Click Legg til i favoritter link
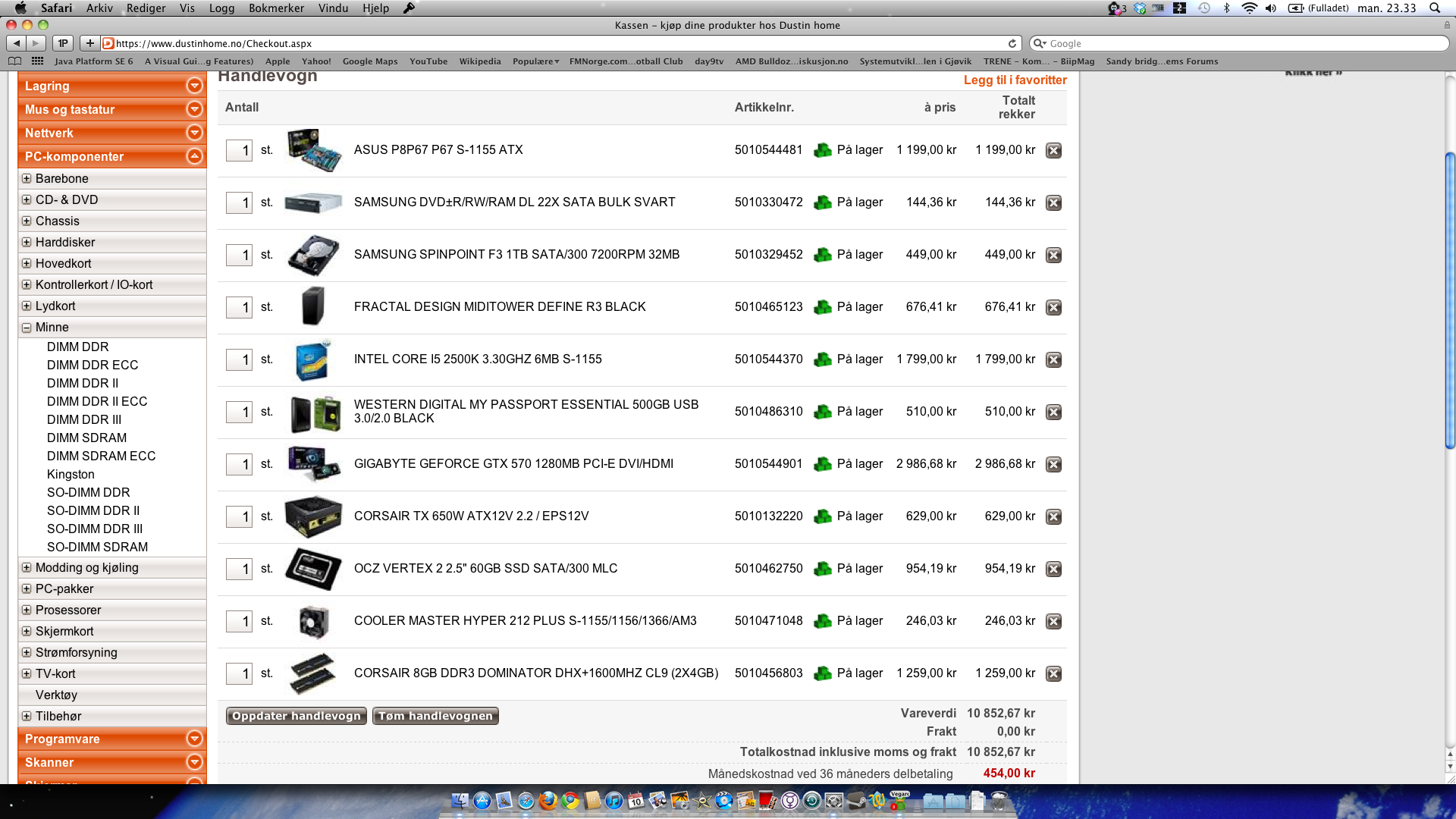The height and width of the screenshot is (819, 1456). 1015,80
